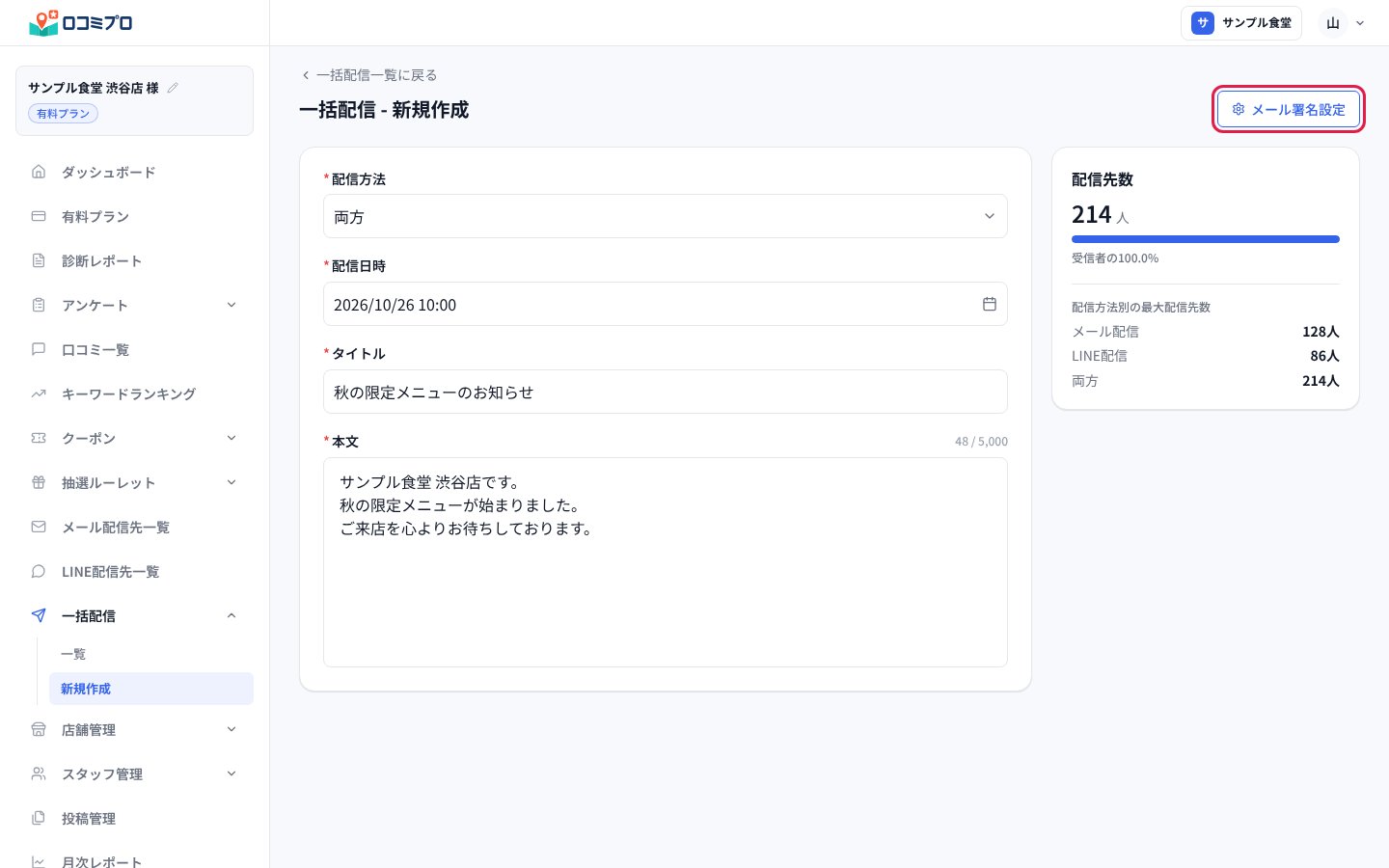Screen dimensions: 1389x868
Task: Click the メール配信 128人 value
Action: click(1321, 331)
